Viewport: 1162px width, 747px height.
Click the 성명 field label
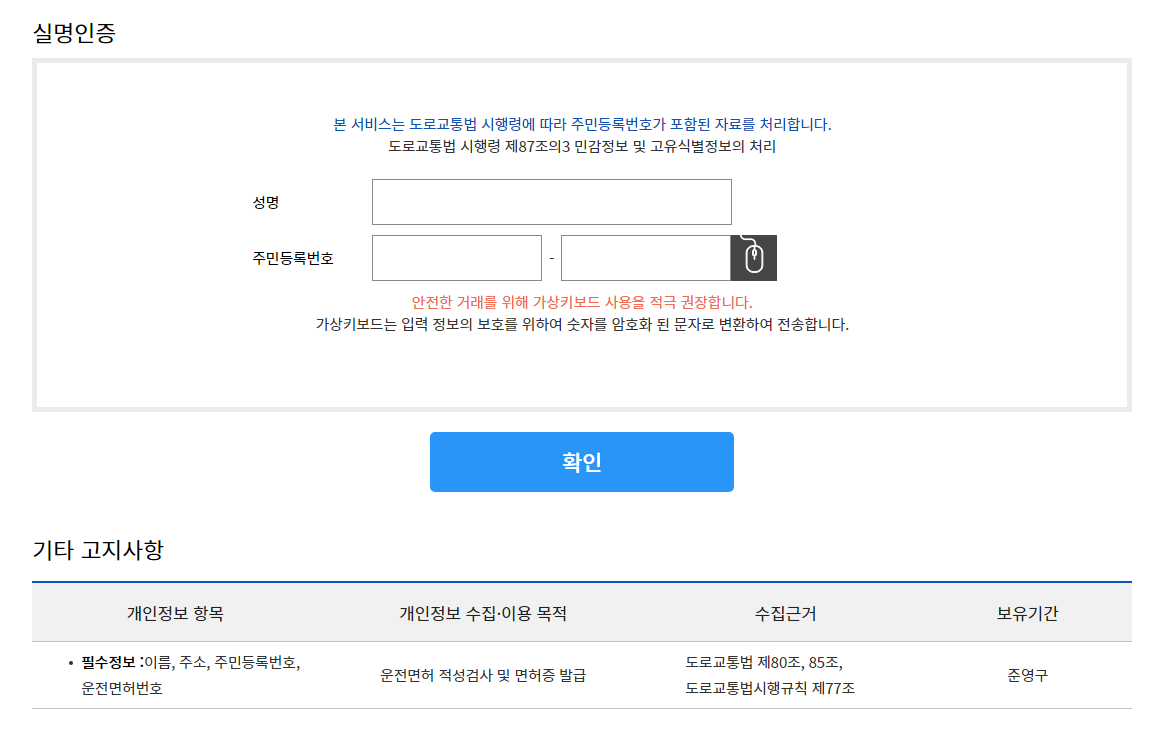tap(266, 202)
